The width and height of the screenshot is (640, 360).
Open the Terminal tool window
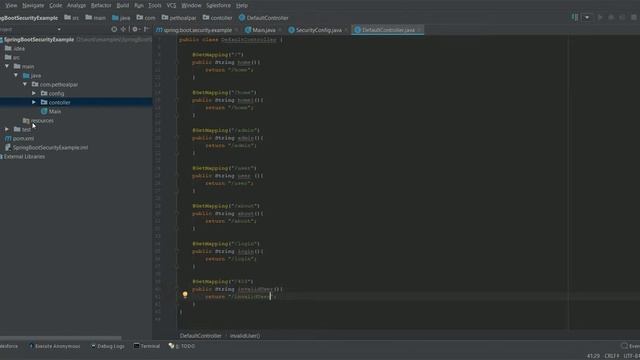[147, 346]
